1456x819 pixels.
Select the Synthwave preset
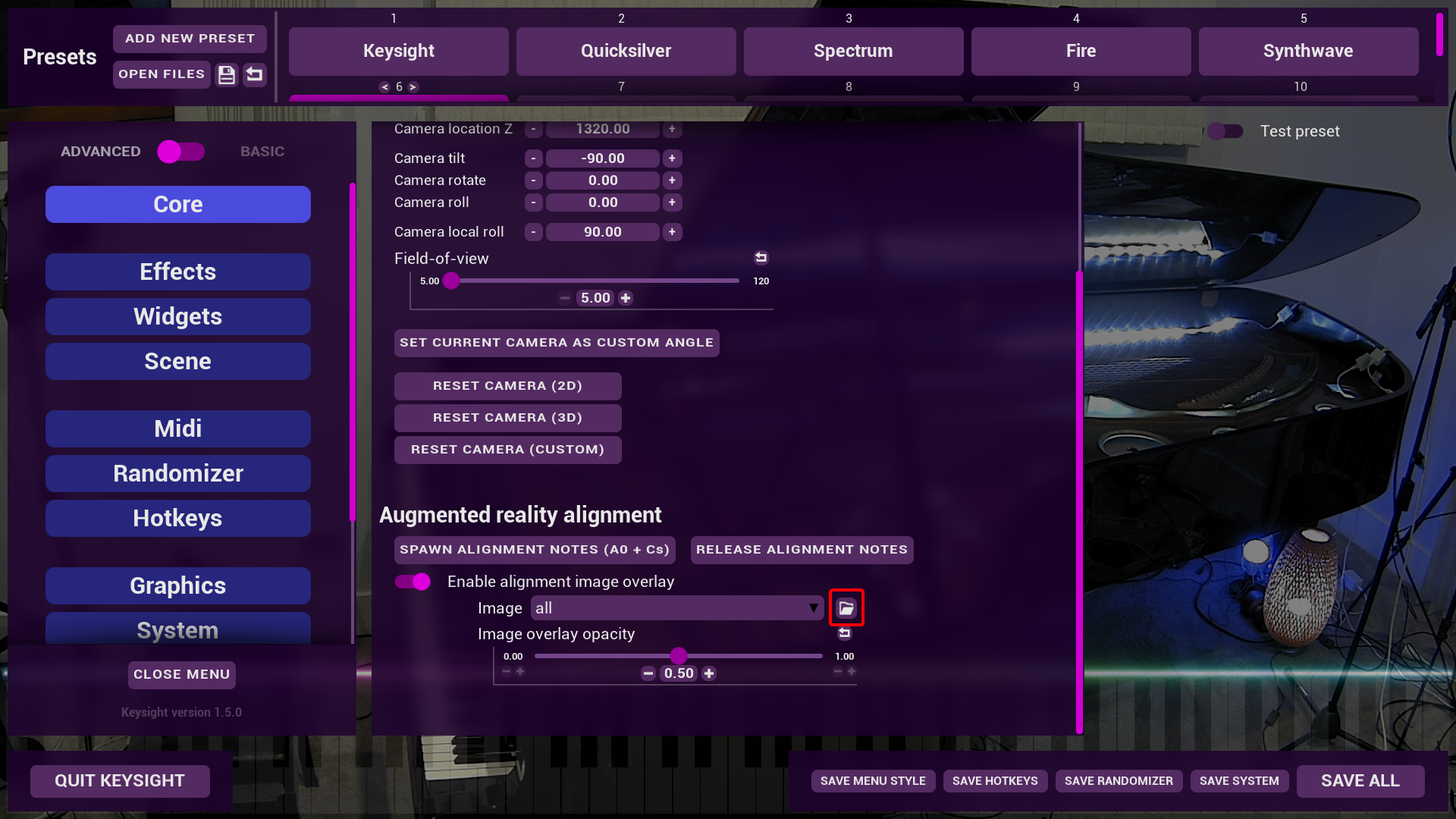click(x=1308, y=52)
